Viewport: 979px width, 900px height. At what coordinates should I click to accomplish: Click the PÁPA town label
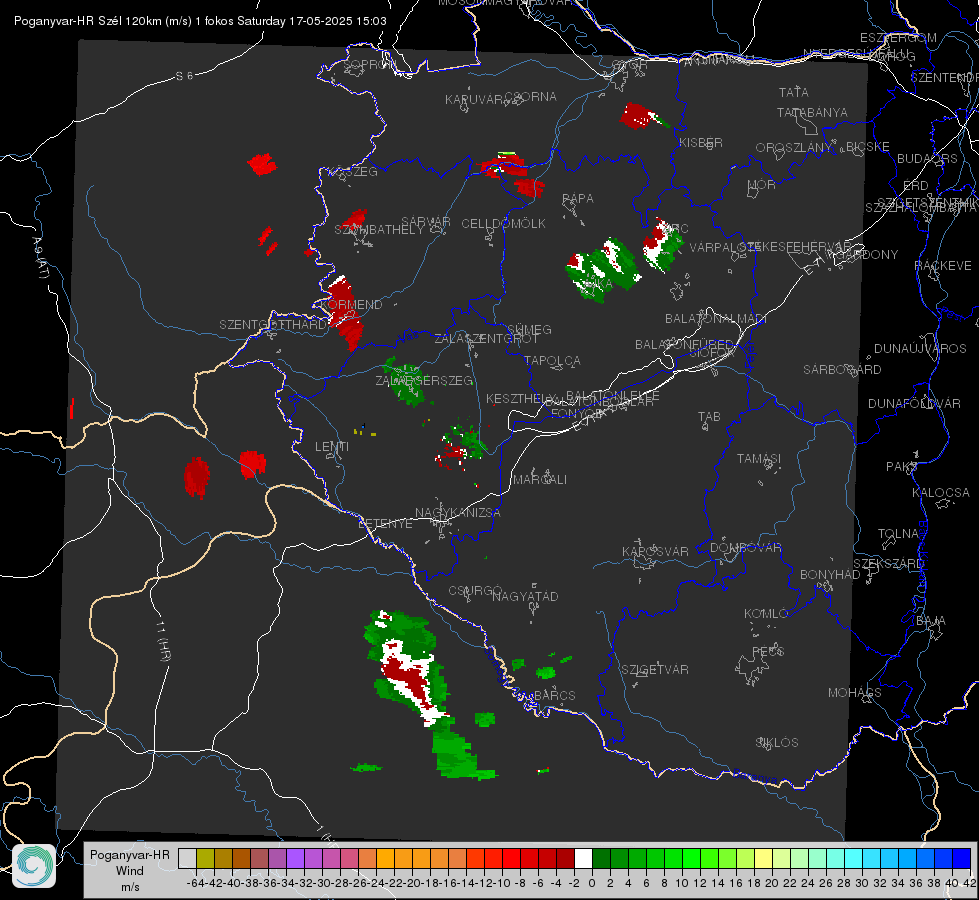578,199
